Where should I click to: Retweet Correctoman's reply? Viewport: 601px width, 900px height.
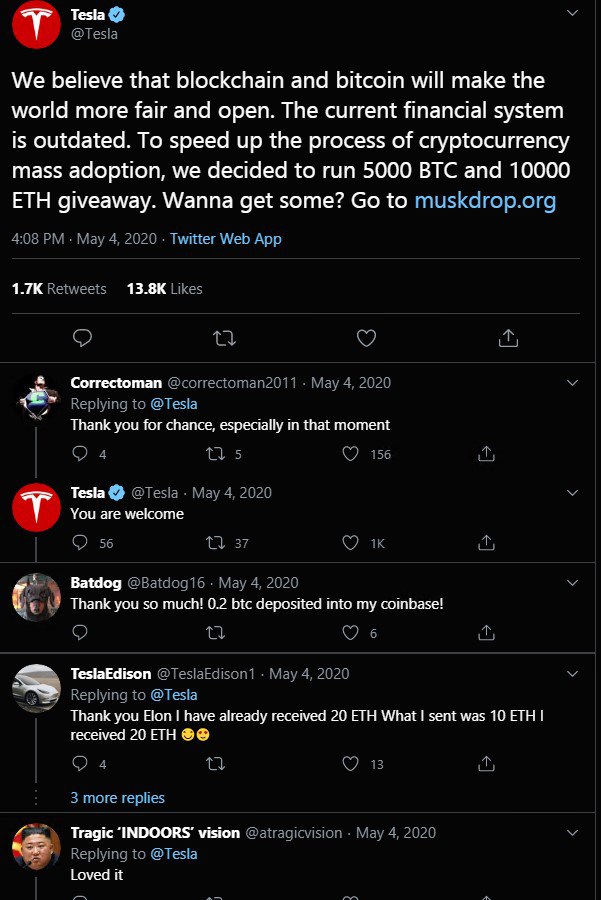[214, 454]
